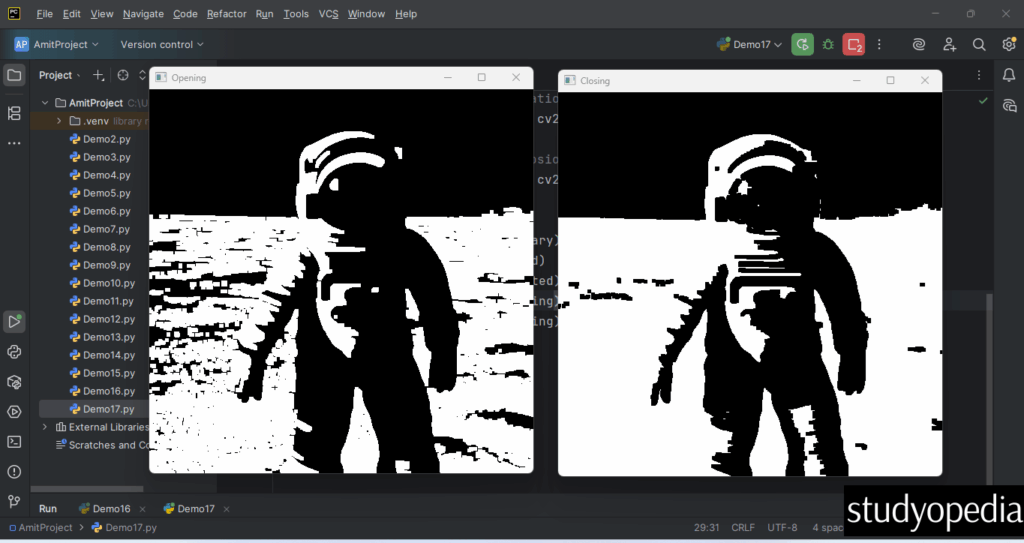Select Demo13.py in project tree
Image resolution: width=1024 pixels, height=543 pixels.
(x=102, y=337)
